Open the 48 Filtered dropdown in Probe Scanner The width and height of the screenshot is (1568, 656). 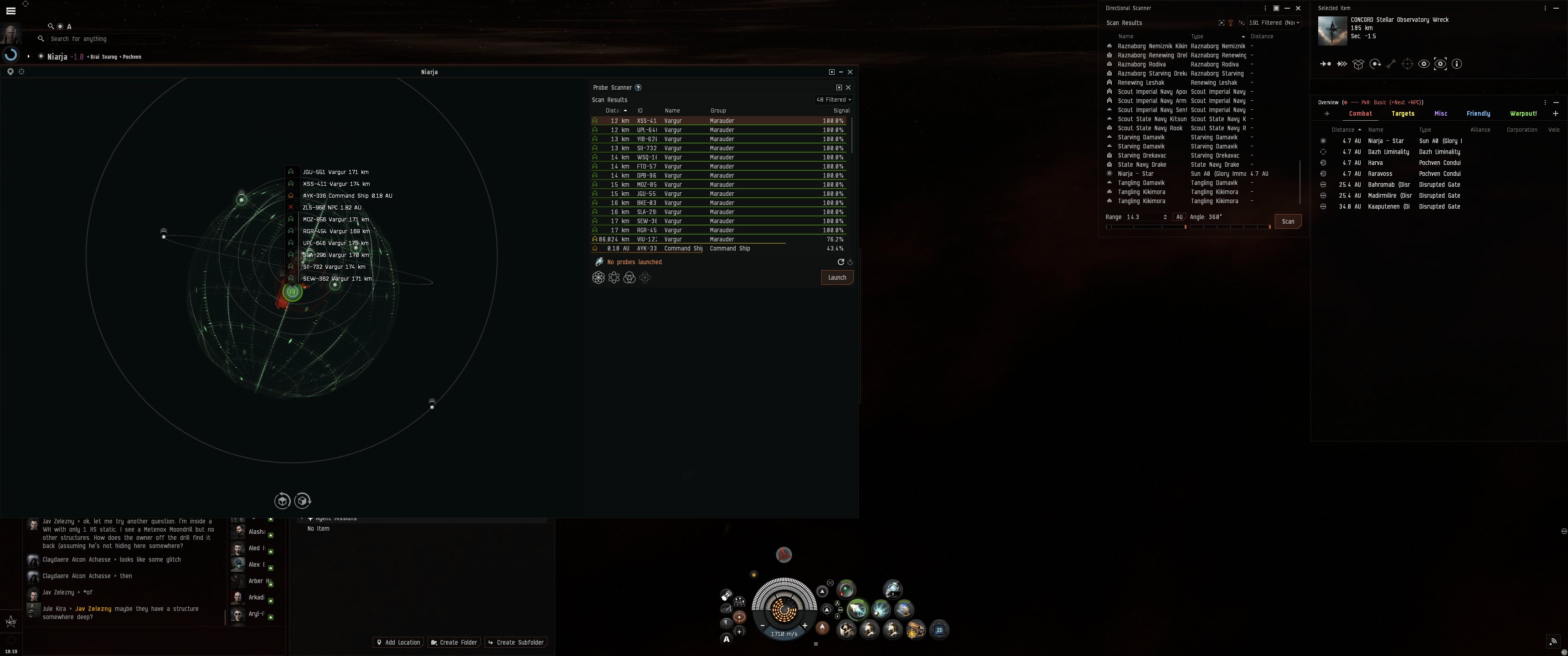pyautogui.click(x=833, y=100)
